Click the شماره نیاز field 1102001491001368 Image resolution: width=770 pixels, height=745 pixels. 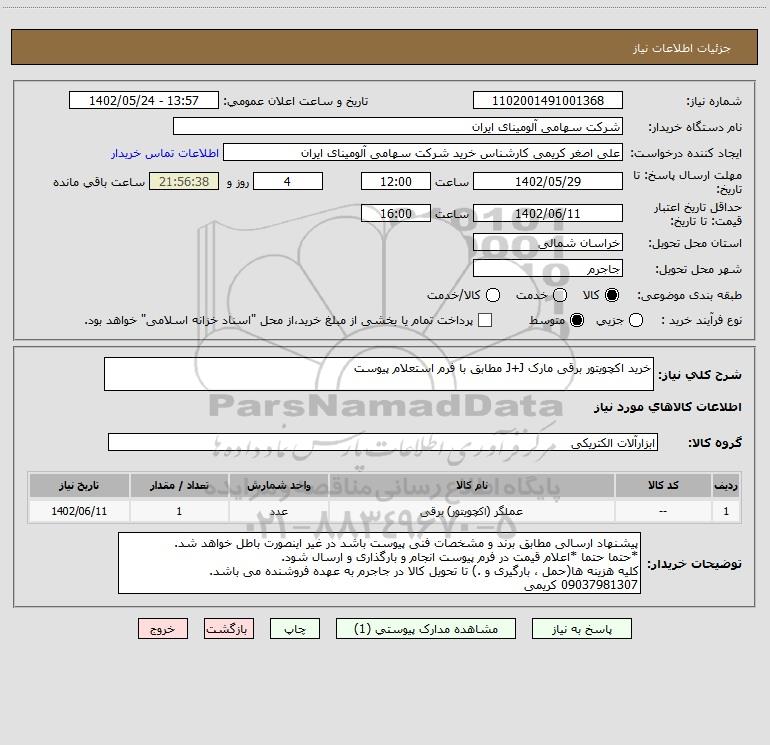coord(548,100)
